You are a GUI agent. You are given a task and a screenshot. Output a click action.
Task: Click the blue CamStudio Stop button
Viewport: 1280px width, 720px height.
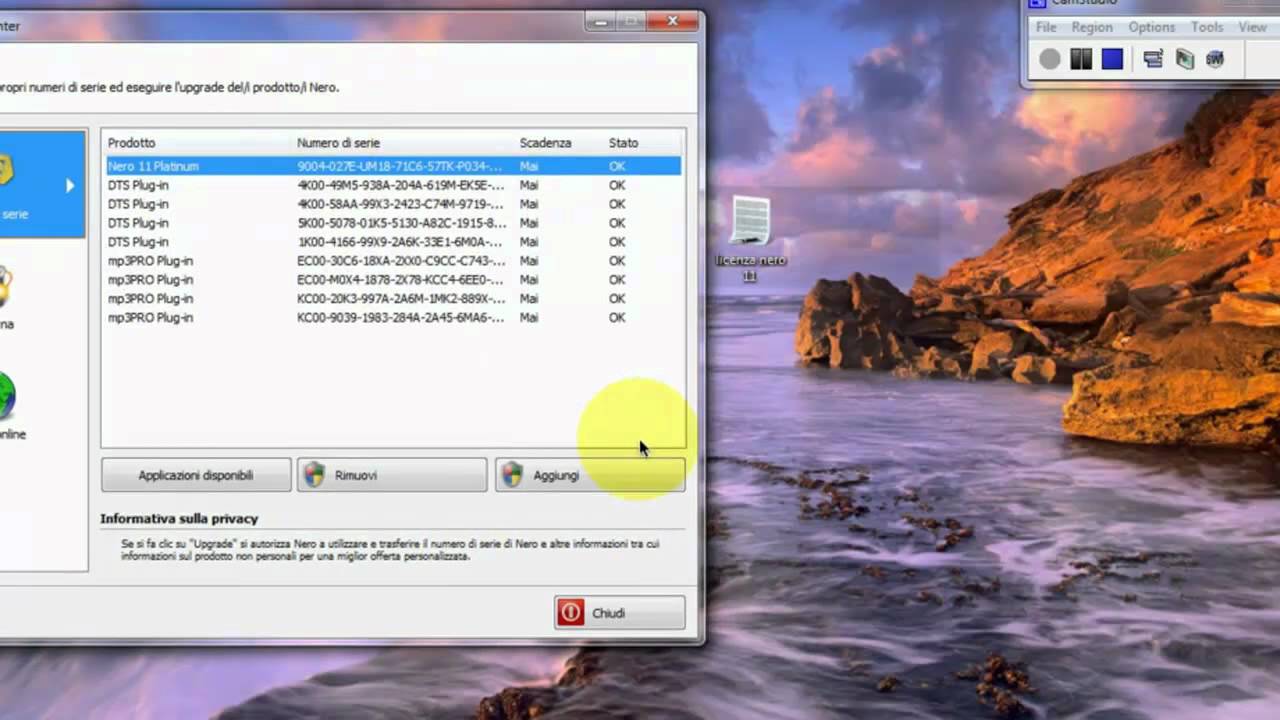(1112, 59)
